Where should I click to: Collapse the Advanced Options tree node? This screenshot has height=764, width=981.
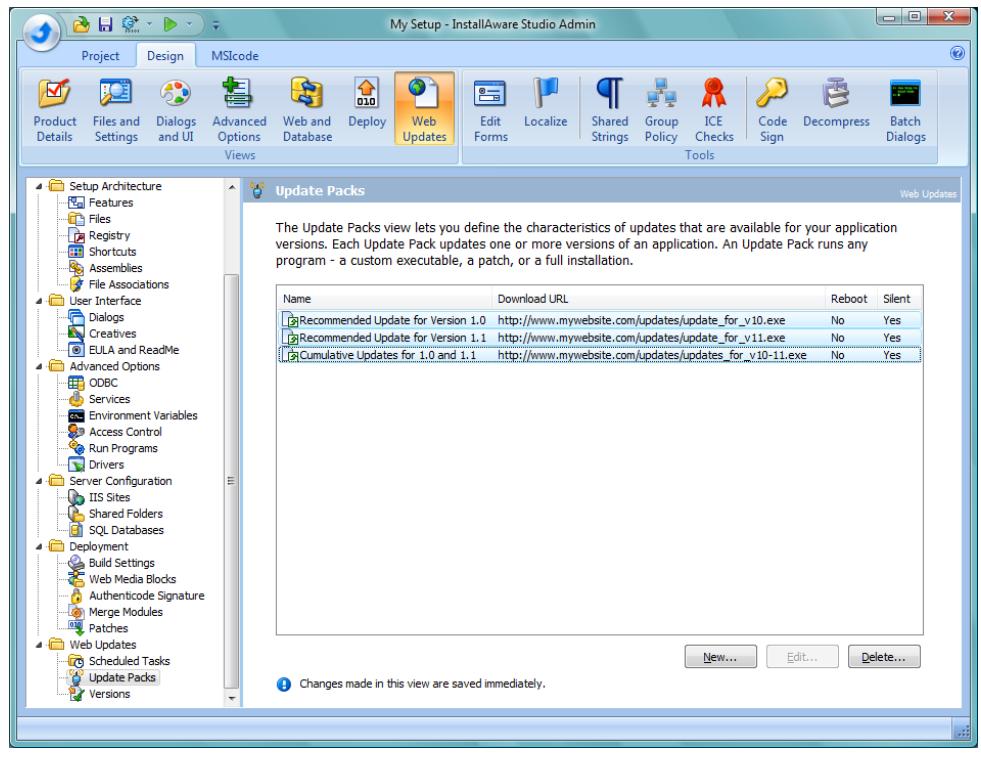point(39,367)
